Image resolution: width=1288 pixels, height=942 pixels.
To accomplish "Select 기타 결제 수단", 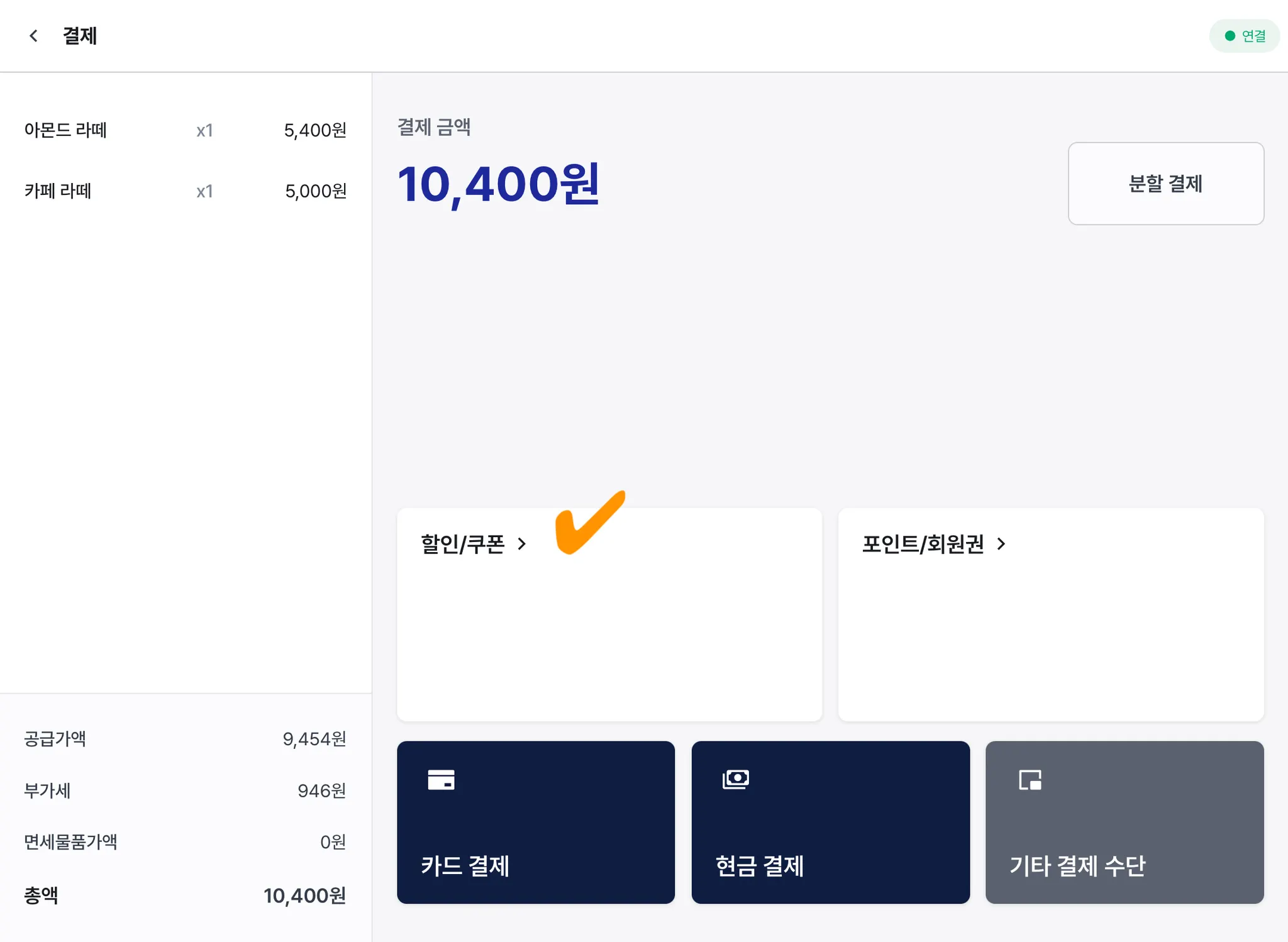I will pos(1124,822).
